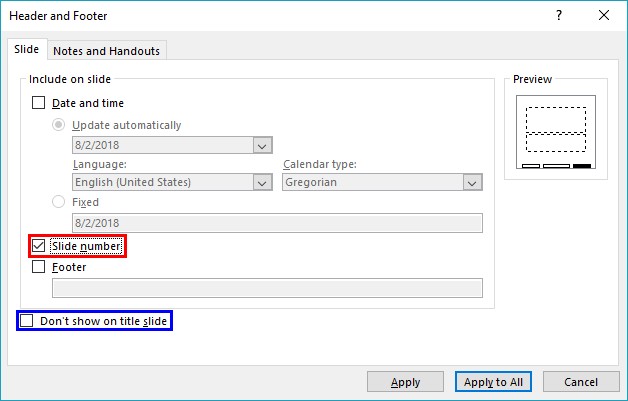Open the Calendar type Gregorian dropdown

[382, 182]
